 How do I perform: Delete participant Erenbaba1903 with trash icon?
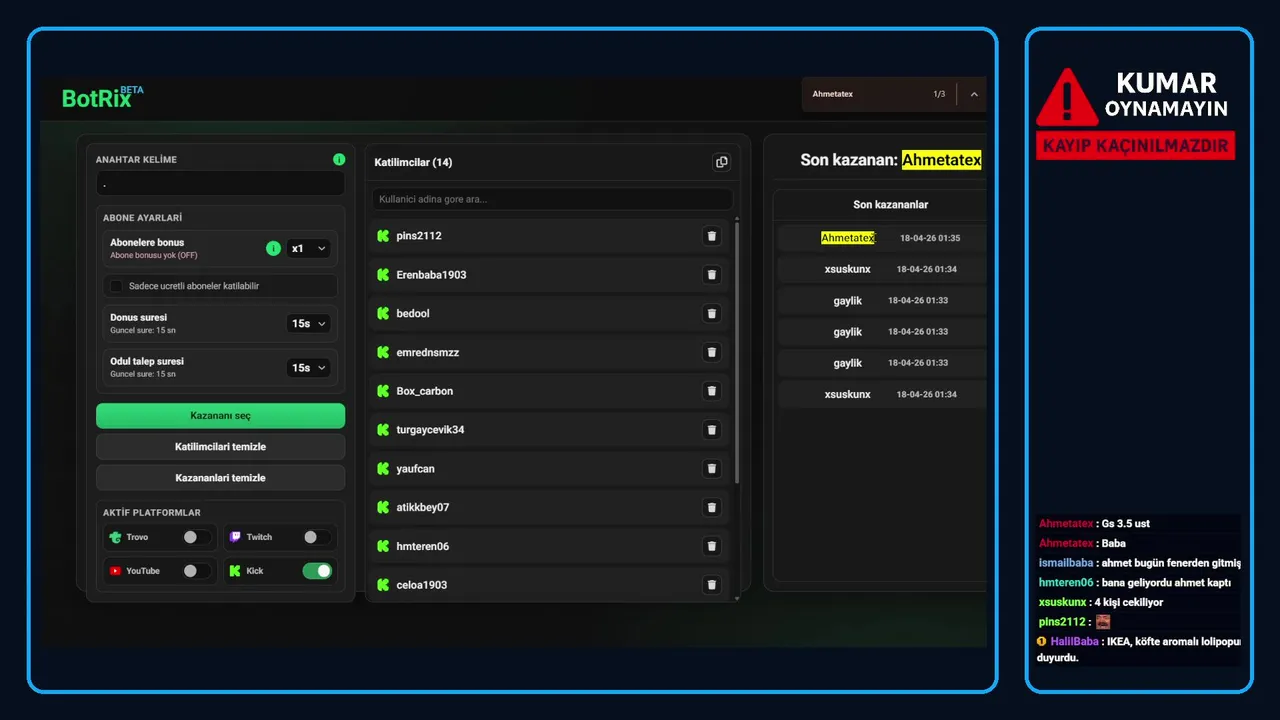[x=712, y=275]
